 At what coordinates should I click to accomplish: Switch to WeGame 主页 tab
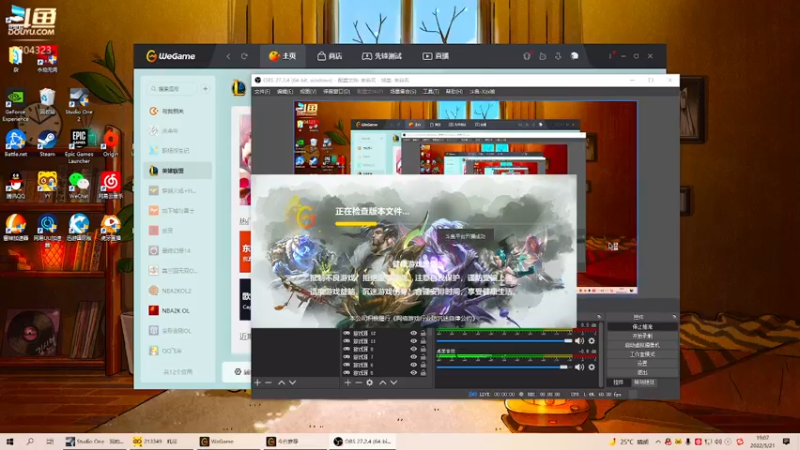point(283,56)
